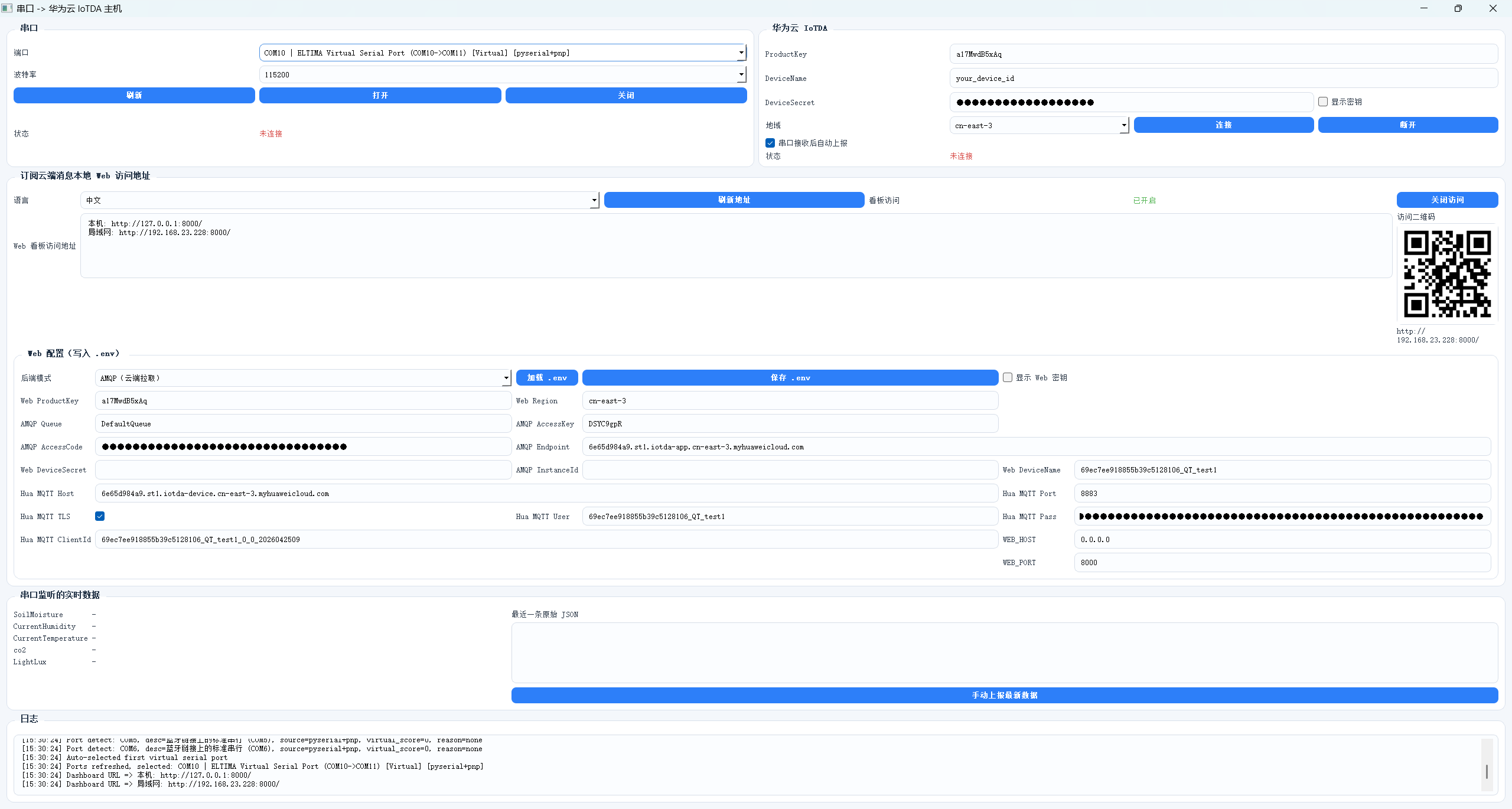Click the ProductKey input field
The width and height of the screenshot is (1512, 809).
click(x=1224, y=54)
